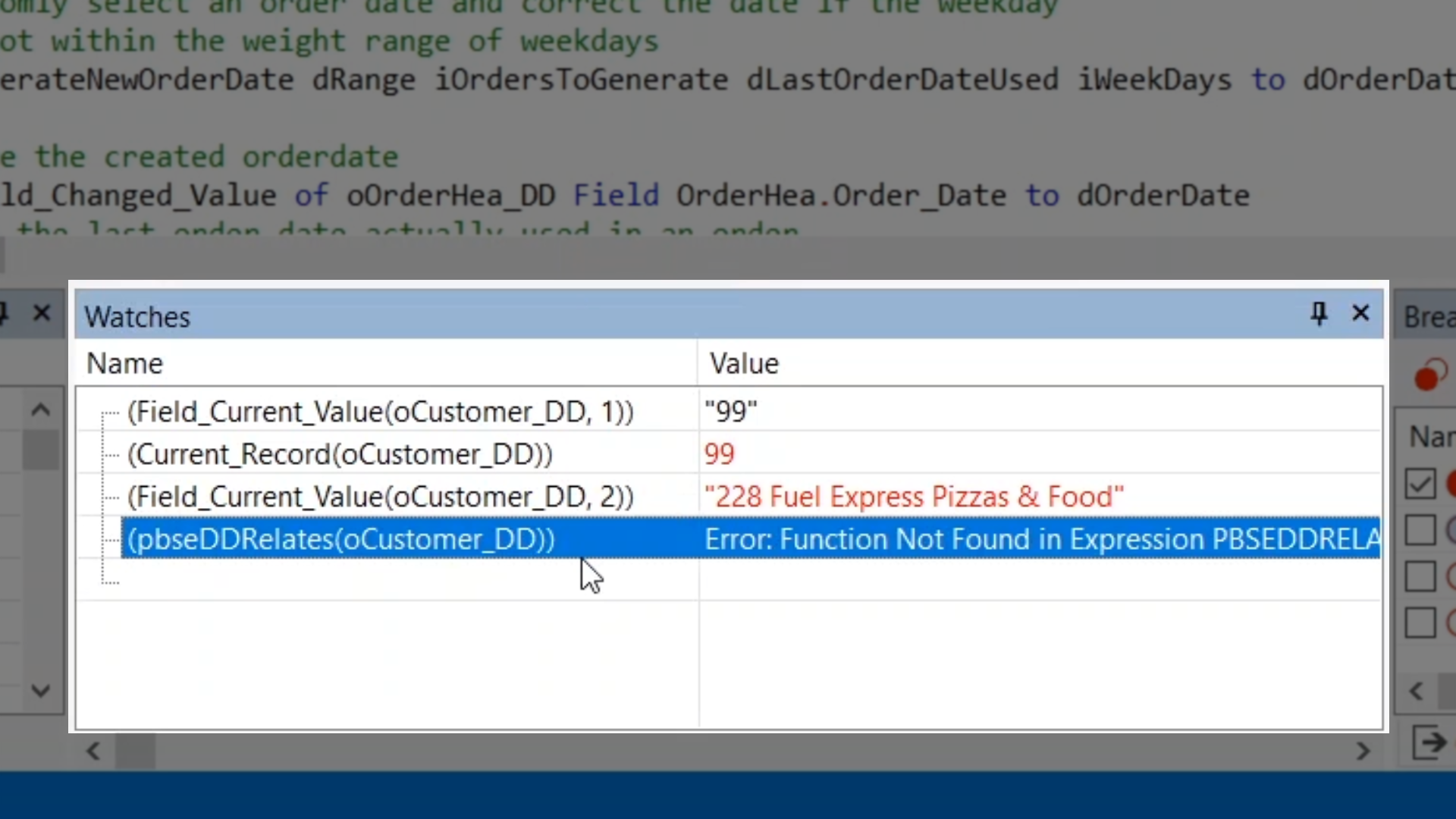The image size is (1456, 819).
Task: Select Field_Current_Value(oCustomer_DD, 2) watch
Action: coord(380,497)
